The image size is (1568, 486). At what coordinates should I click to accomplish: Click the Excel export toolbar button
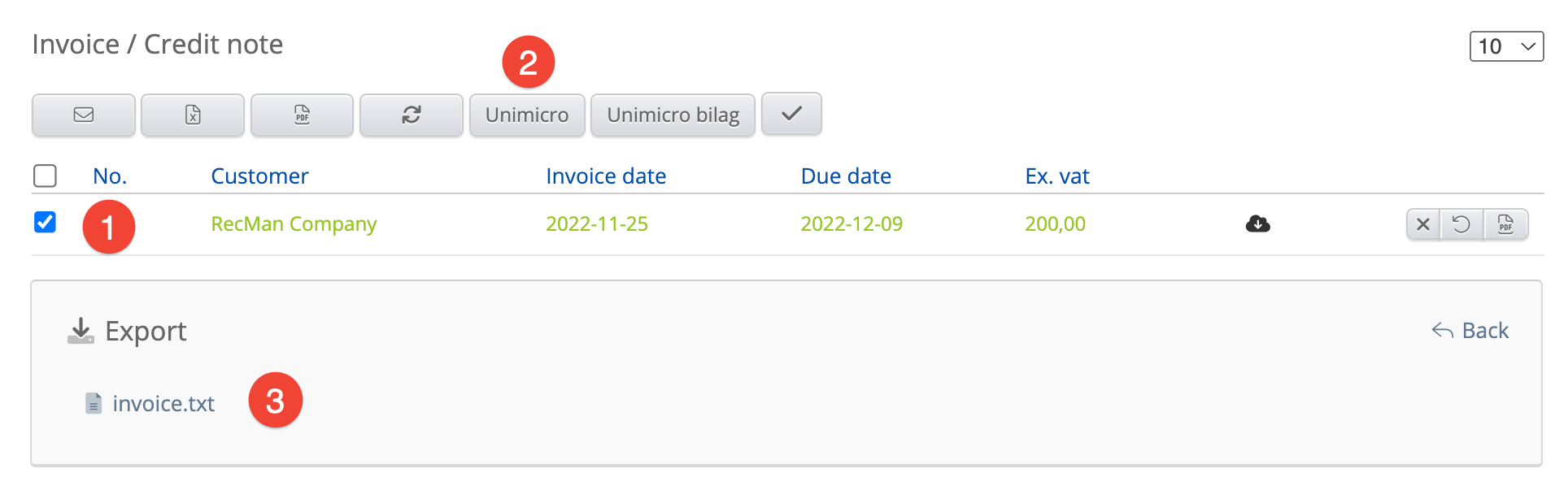pos(193,115)
